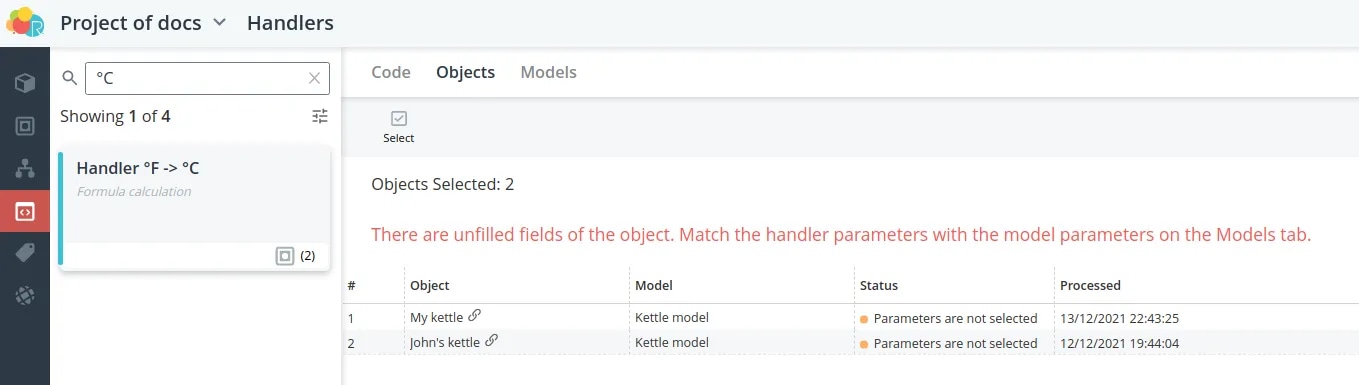This screenshot has width=1359, height=385.
Task: Open the tags sidebar icon
Action: [x=25, y=253]
